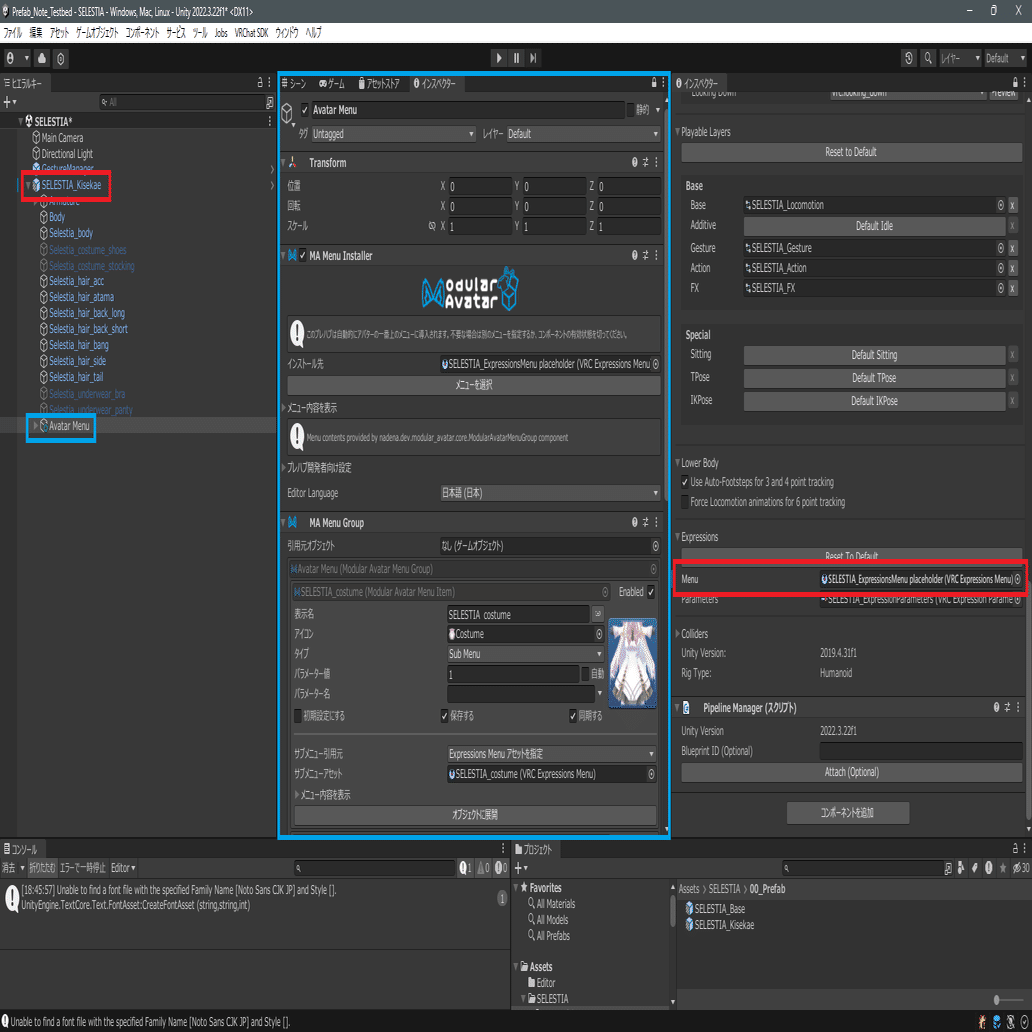
Task: Open the top toolbar Default layout dropdown
Action: point(1005,58)
